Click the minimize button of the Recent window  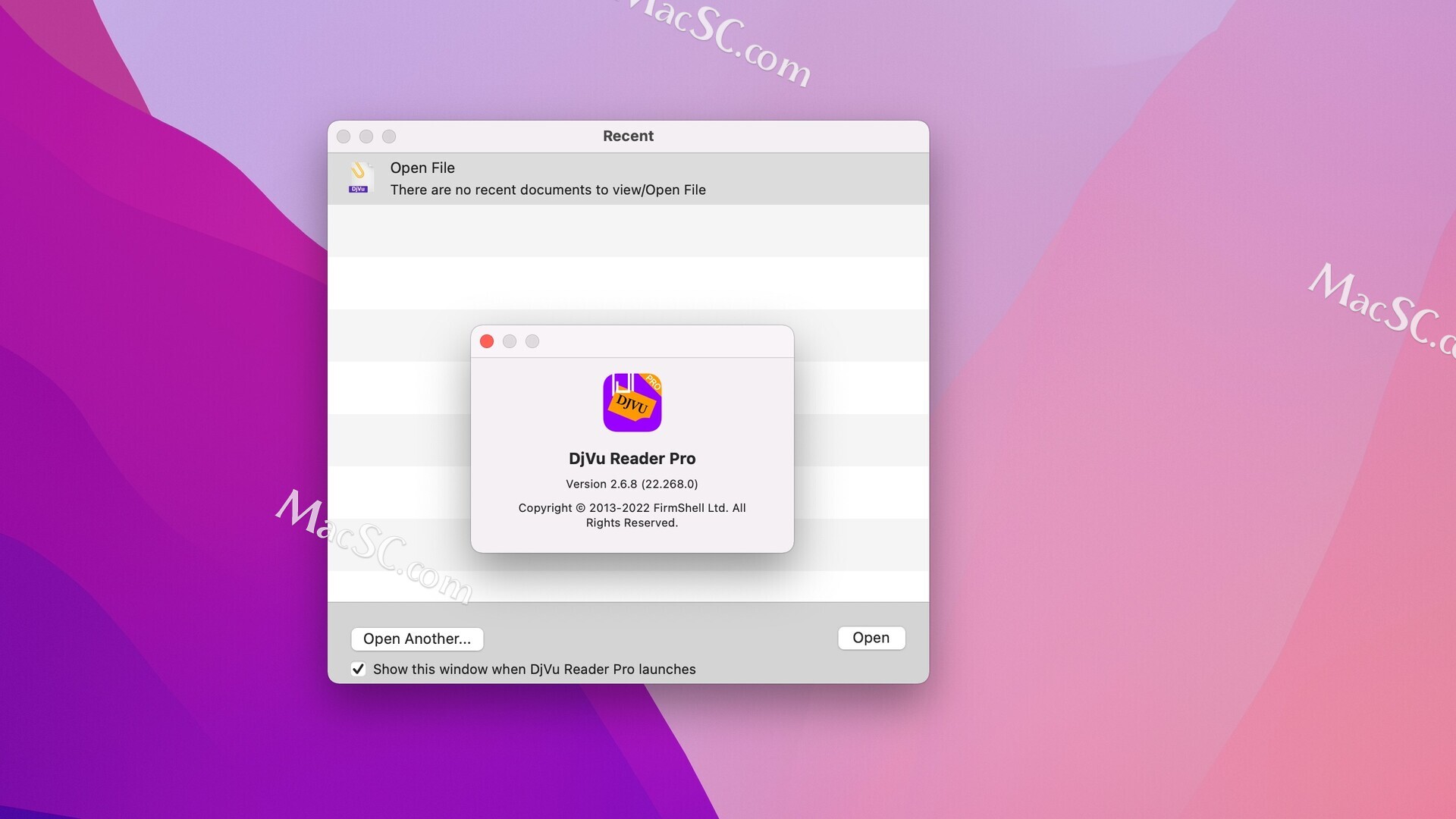click(x=367, y=136)
